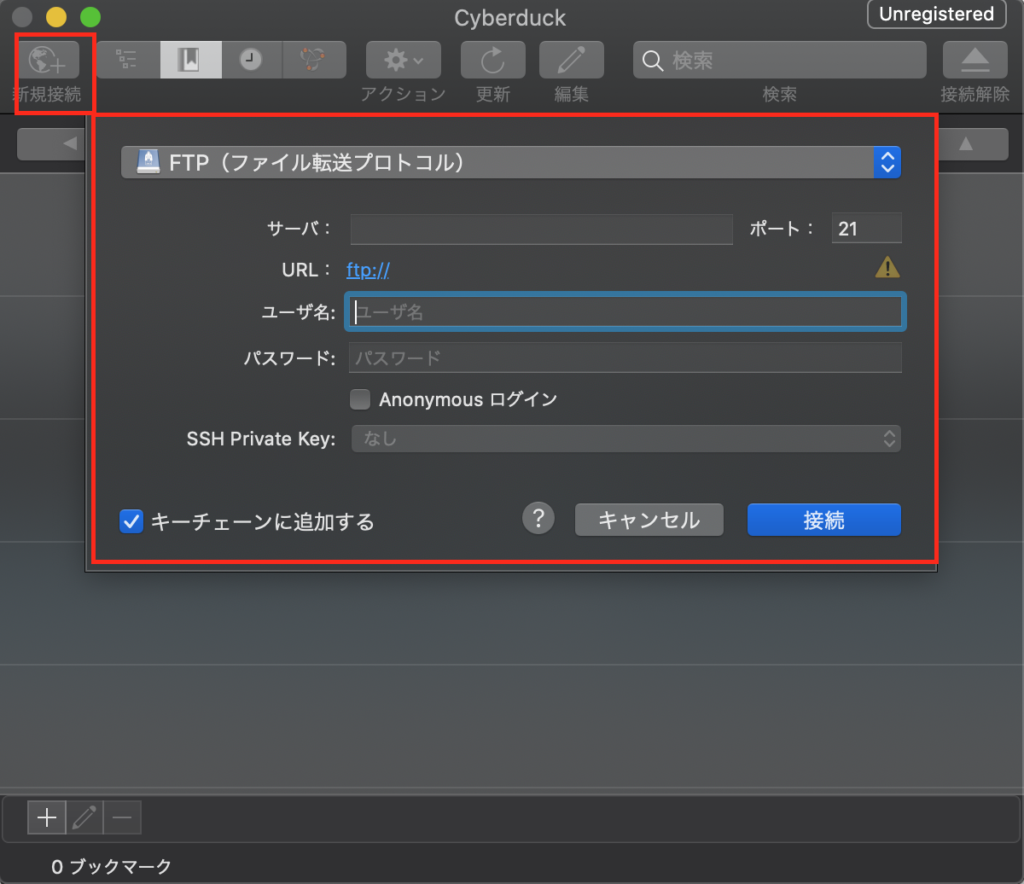The width and height of the screenshot is (1024, 884).
Task: Add a new bookmark with plus button
Action: tap(46, 817)
